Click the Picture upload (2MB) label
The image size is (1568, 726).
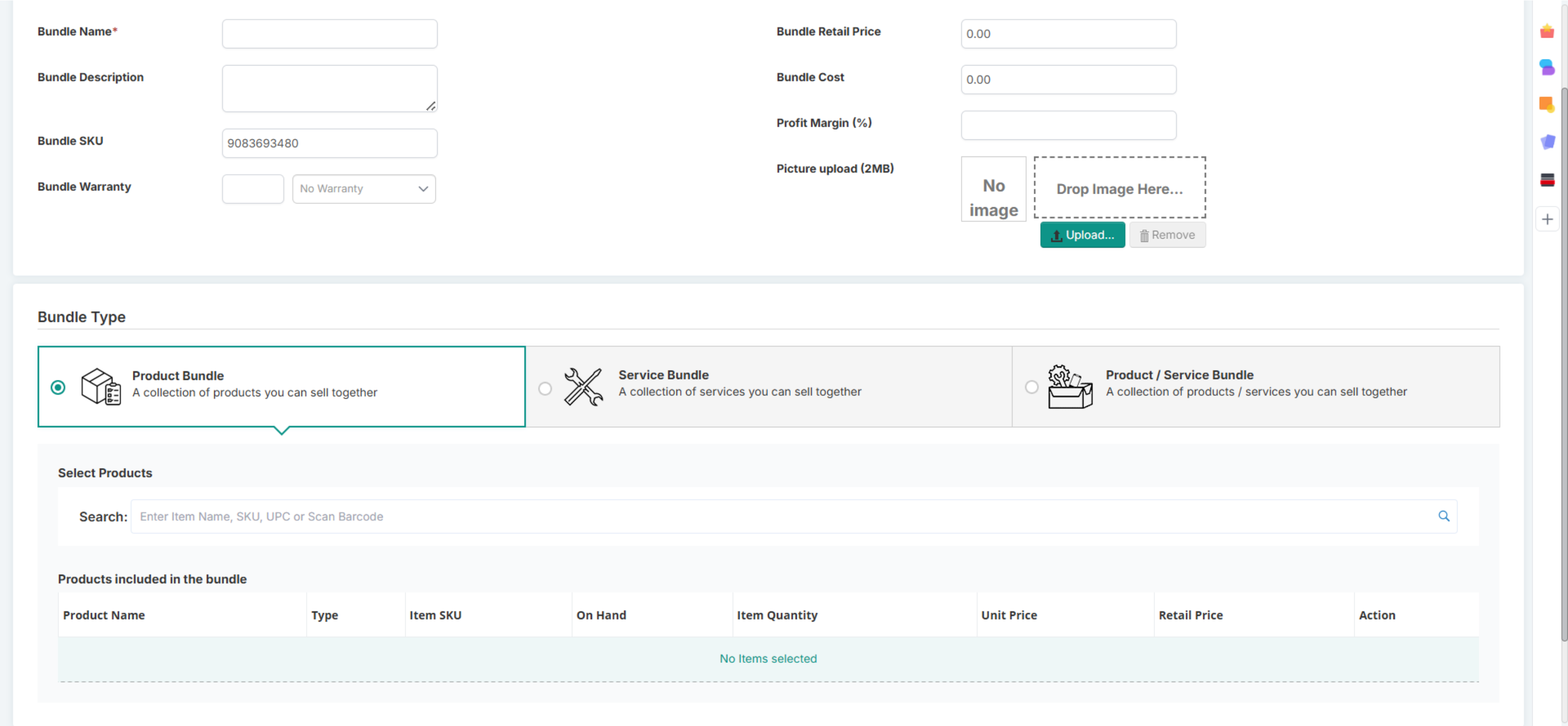(835, 169)
